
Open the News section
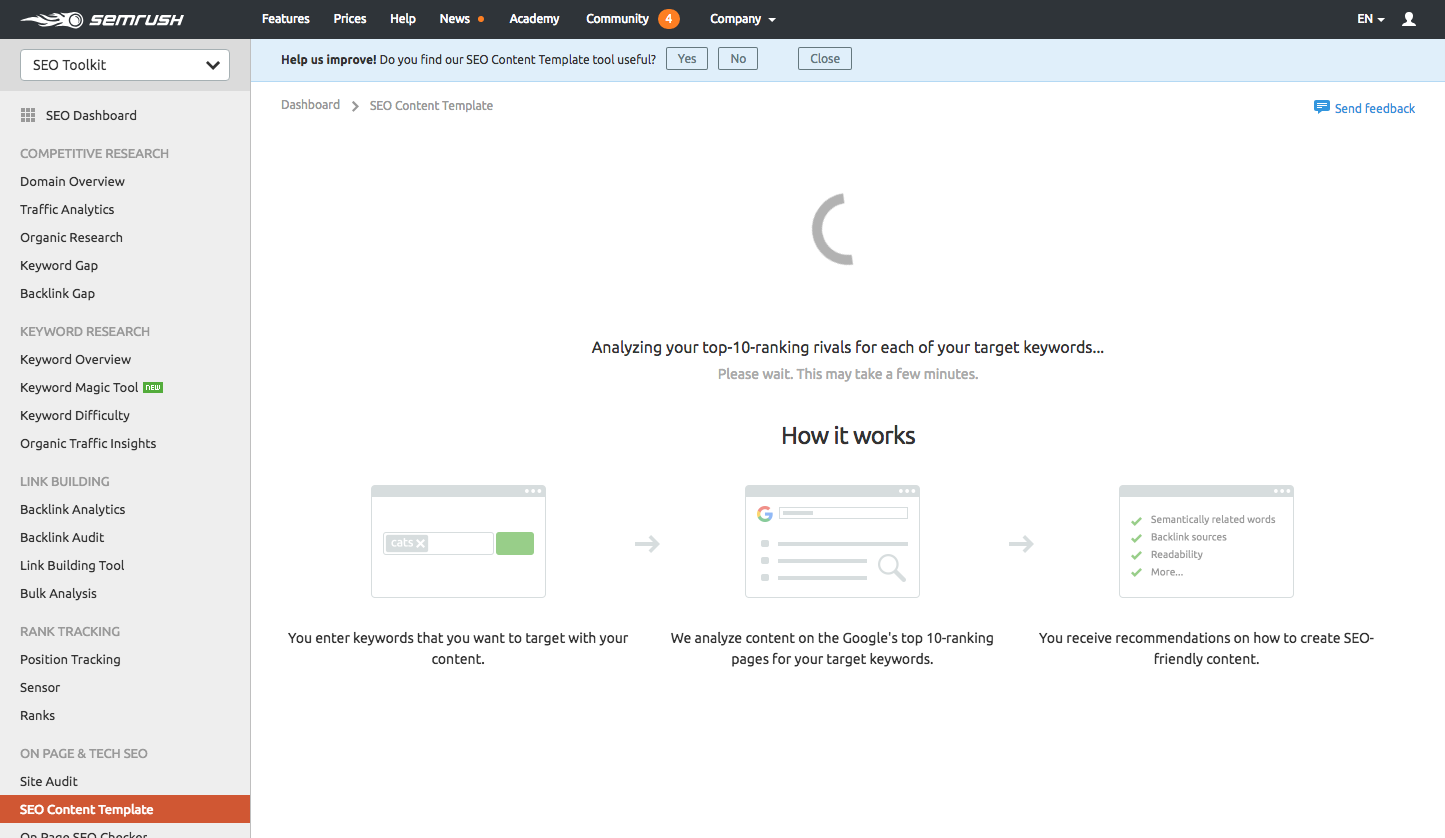click(455, 19)
